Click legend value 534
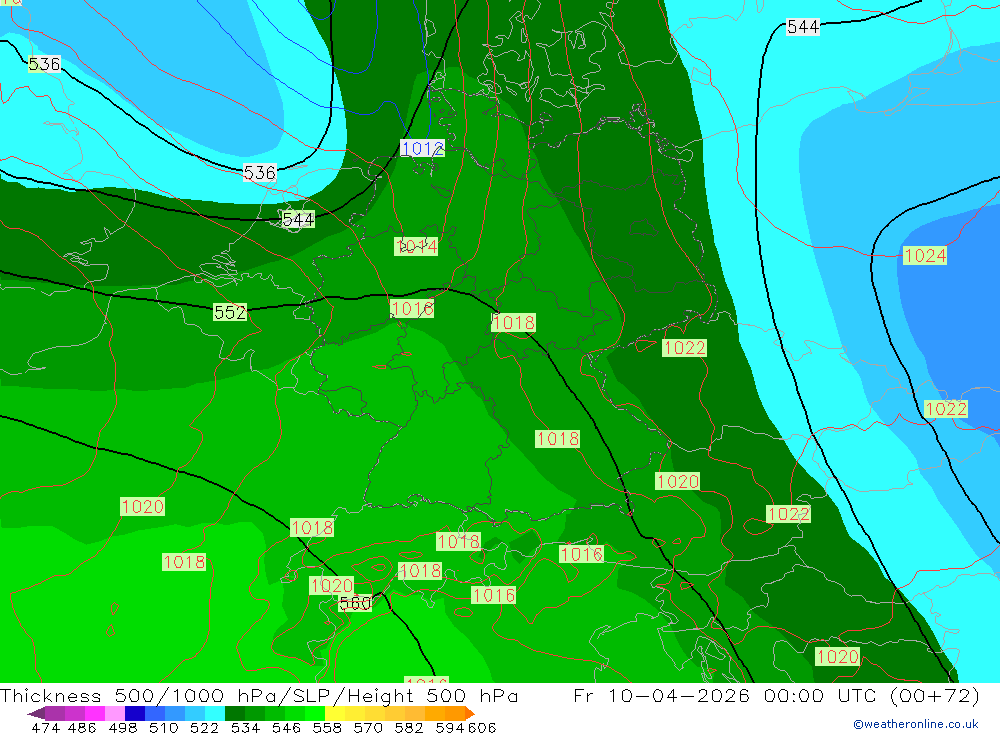Viewport: 1000px width, 733px height. click(x=245, y=727)
